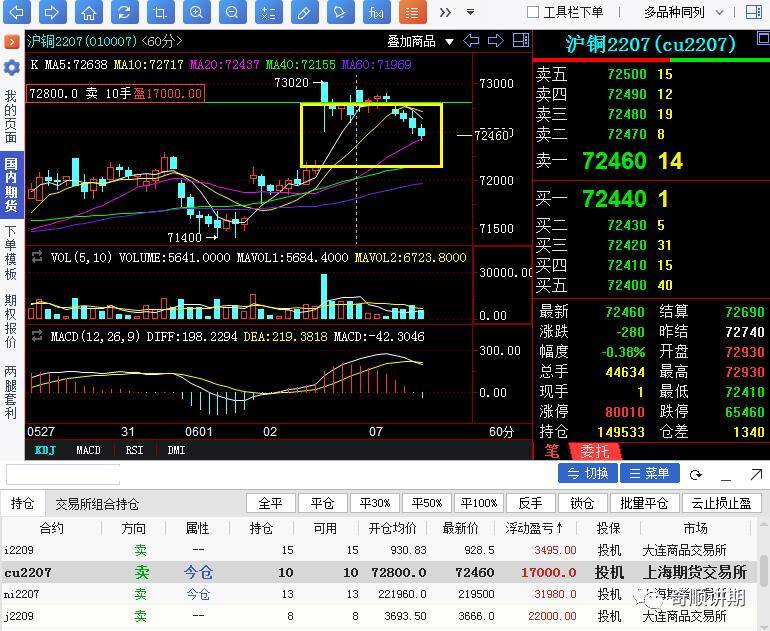Go to home page icon
This screenshot has height=631, width=770.
pos(89,12)
